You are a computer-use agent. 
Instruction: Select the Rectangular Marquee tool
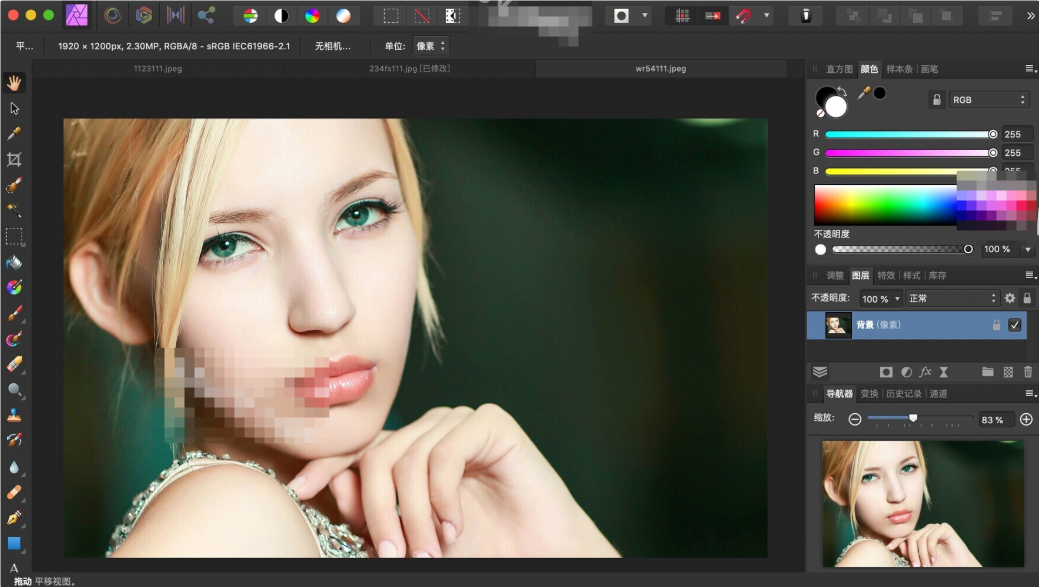pos(14,237)
